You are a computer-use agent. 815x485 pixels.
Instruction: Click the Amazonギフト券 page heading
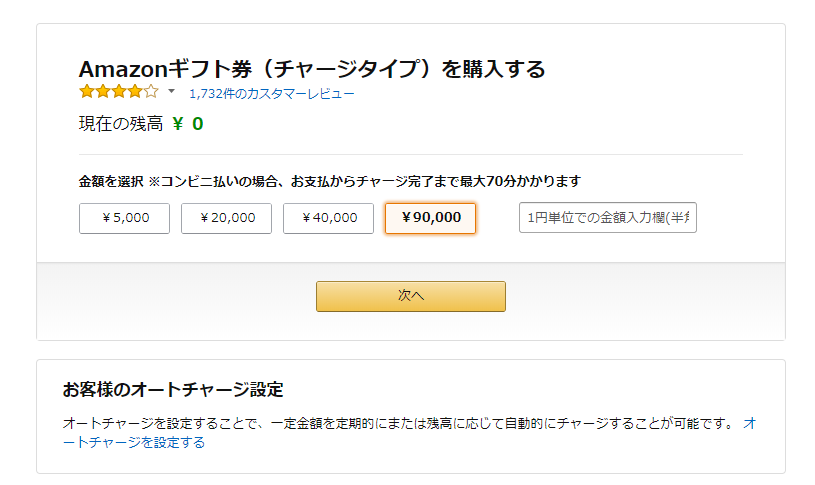pos(312,69)
